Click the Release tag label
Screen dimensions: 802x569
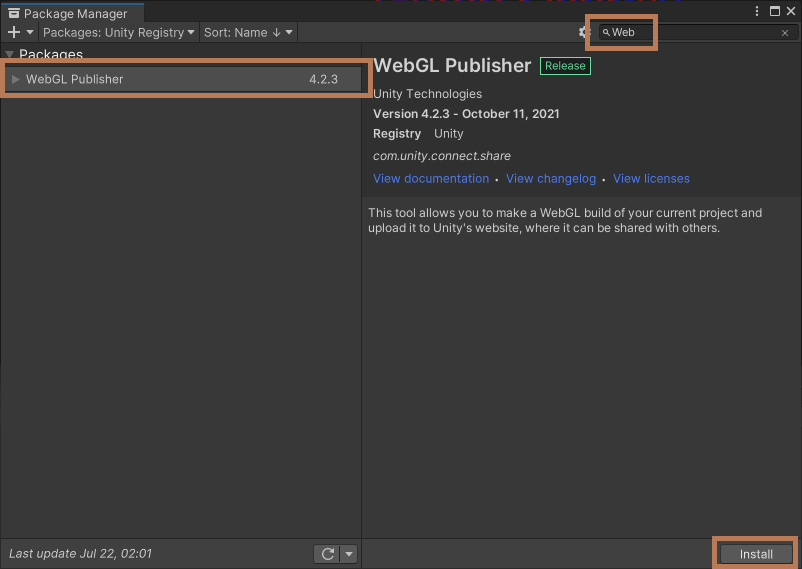click(x=565, y=65)
